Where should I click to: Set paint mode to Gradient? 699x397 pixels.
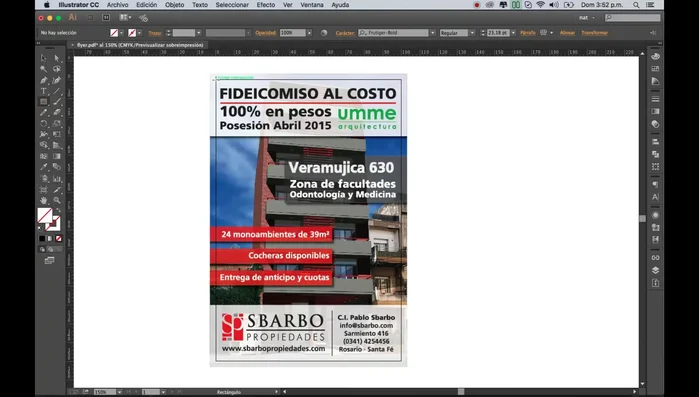tap(50, 238)
